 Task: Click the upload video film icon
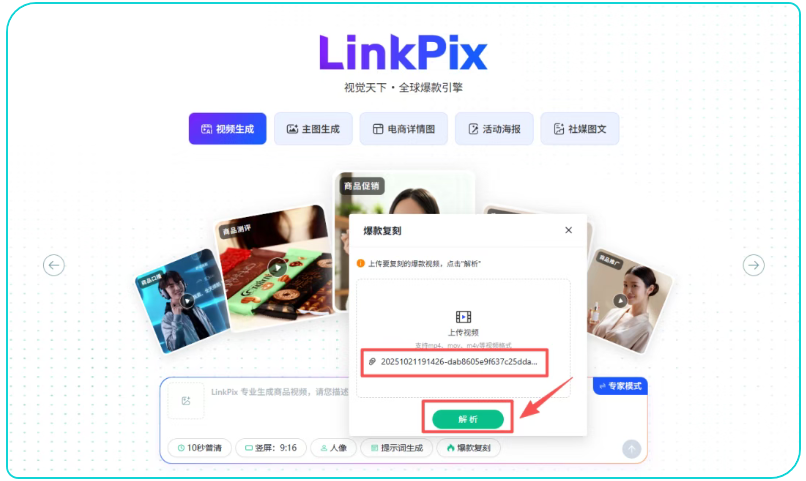pyautogui.click(x=463, y=317)
